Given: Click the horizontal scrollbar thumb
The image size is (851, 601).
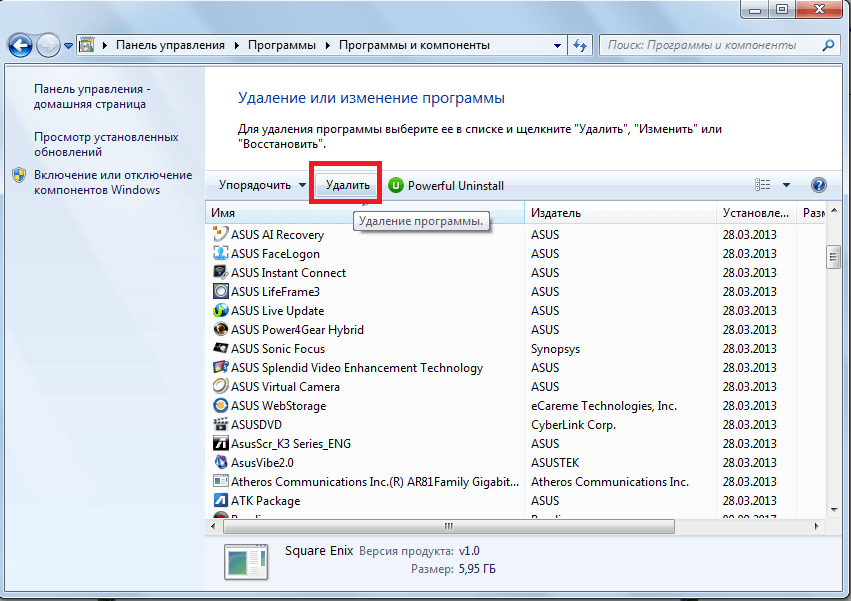Looking at the screenshot, I should (x=449, y=526).
